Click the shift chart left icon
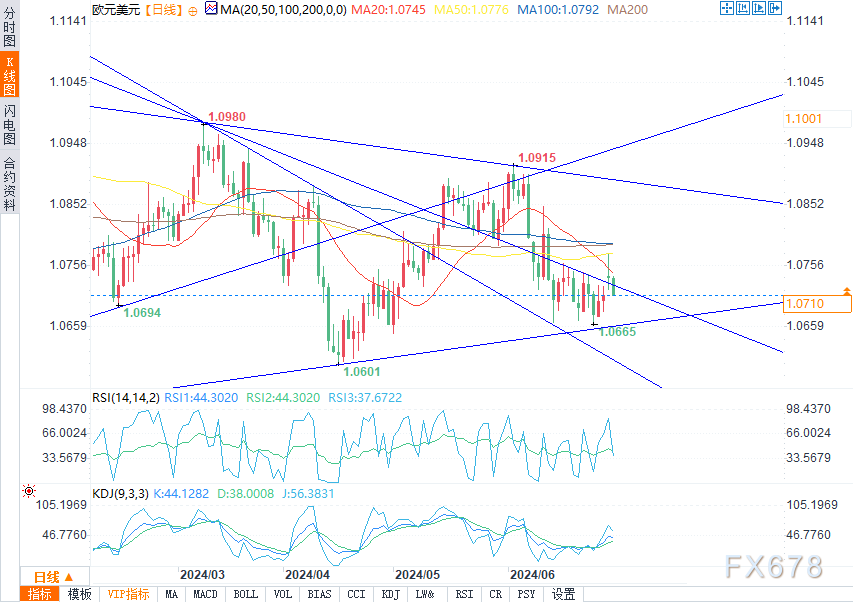The height and width of the screenshot is (602, 853). 743,8
